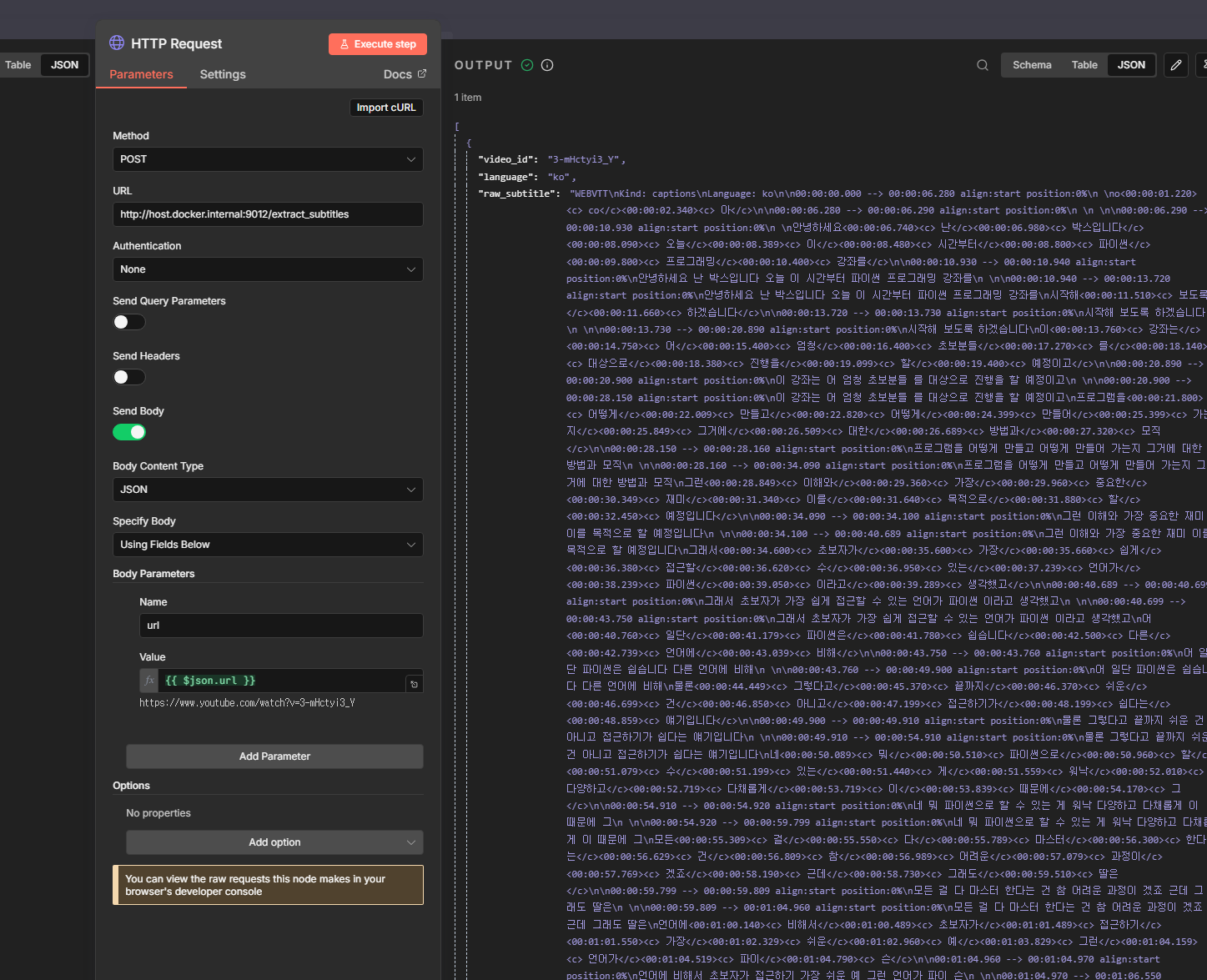Image resolution: width=1207 pixels, height=980 pixels.
Task: Toggle Send Query Parameters switch
Action: click(x=129, y=322)
